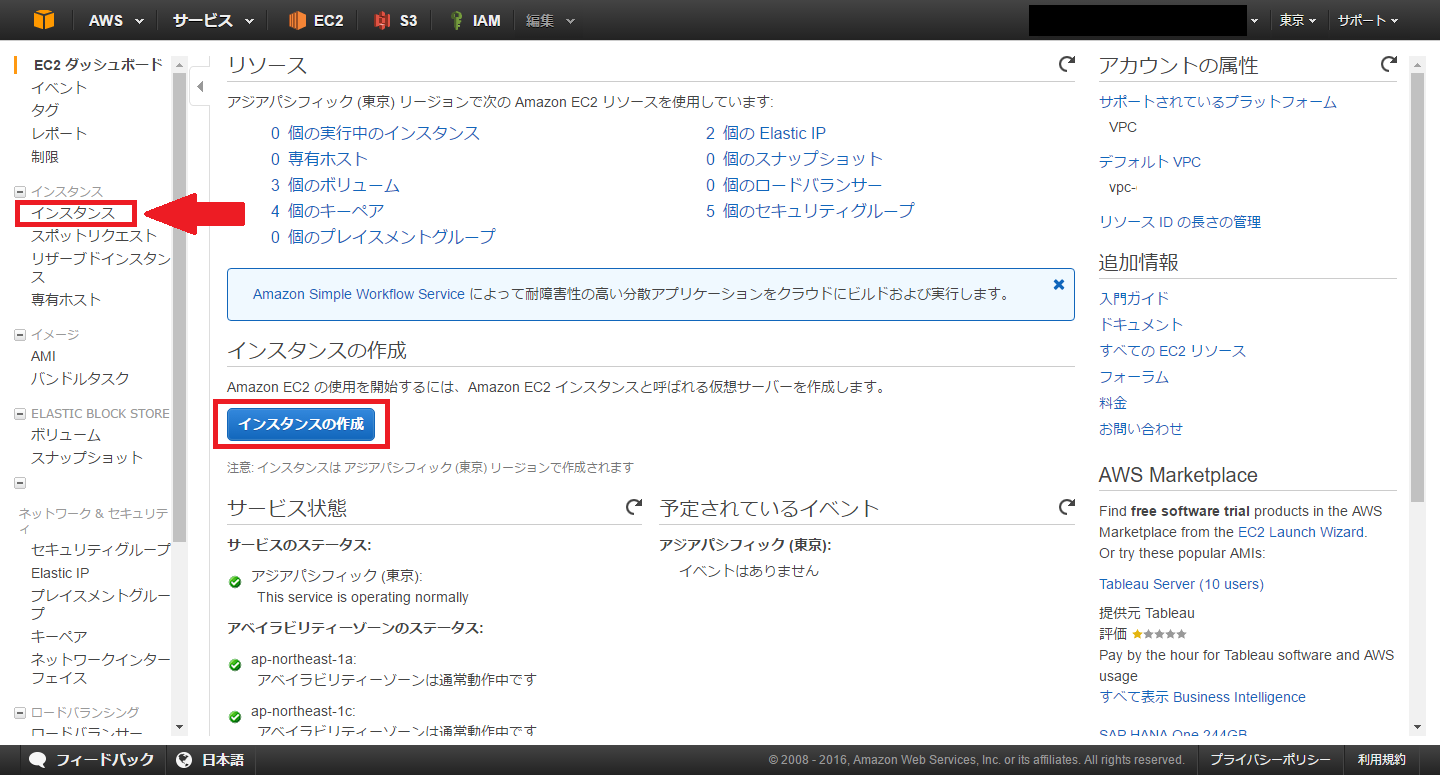This screenshot has width=1440, height=775.
Task: Open 入門ガイド link
Action: coord(1134,298)
